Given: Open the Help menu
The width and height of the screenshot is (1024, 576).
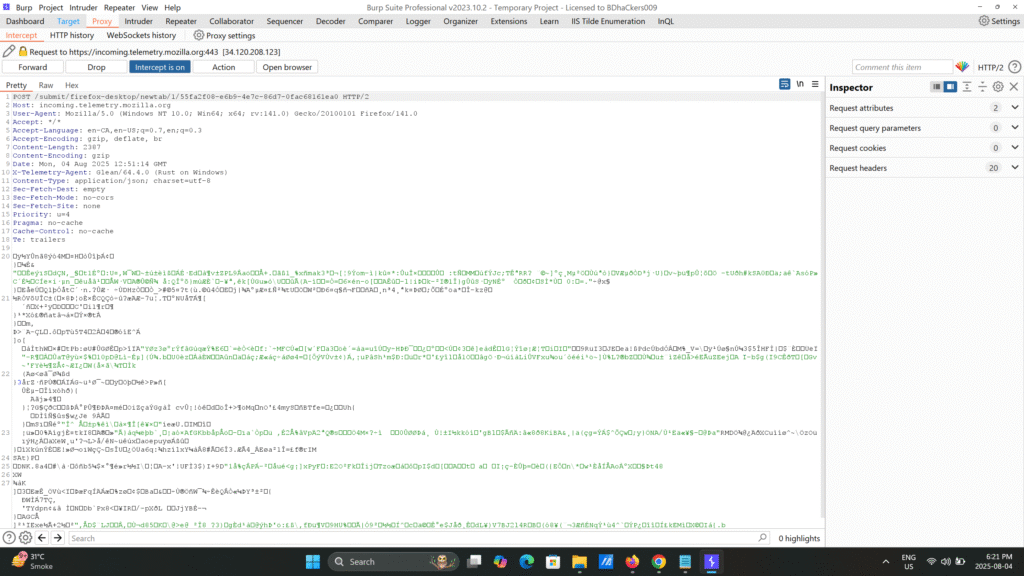Looking at the screenshot, I should click(172, 7).
